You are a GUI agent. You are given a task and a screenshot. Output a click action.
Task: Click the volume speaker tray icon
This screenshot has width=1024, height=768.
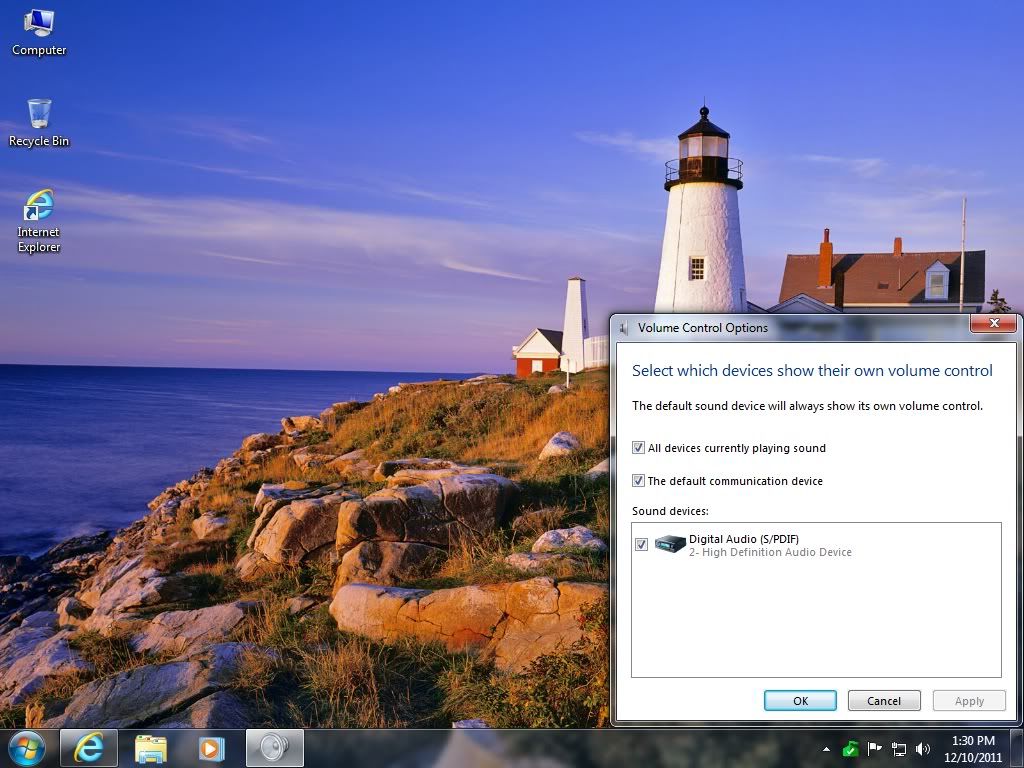point(923,749)
